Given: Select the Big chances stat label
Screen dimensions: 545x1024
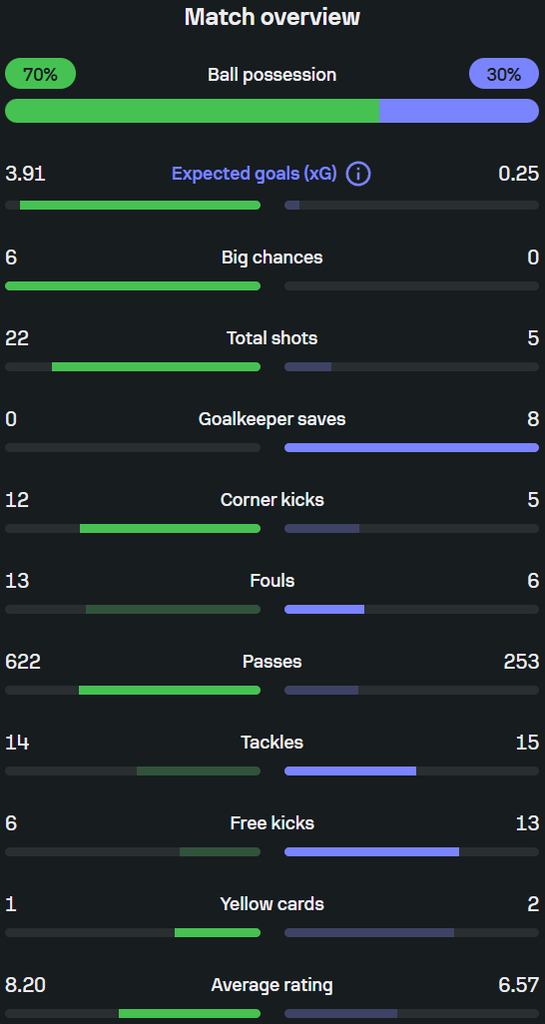Looking at the screenshot, I should [272, 257].
